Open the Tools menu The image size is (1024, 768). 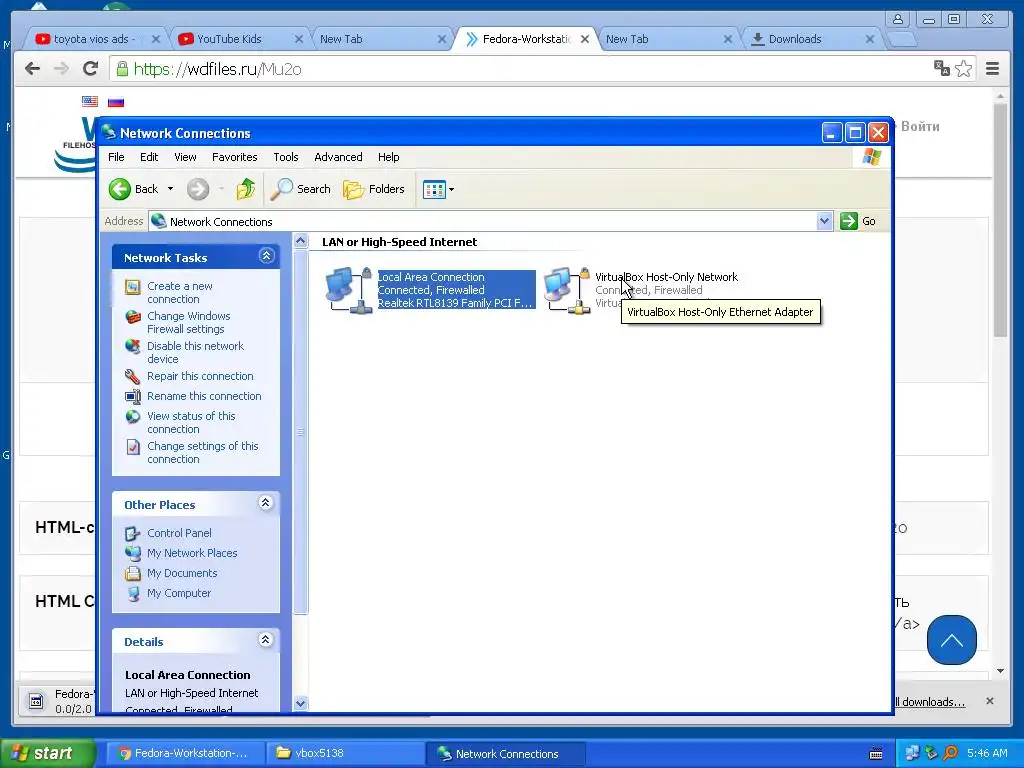tap(286, 157)
